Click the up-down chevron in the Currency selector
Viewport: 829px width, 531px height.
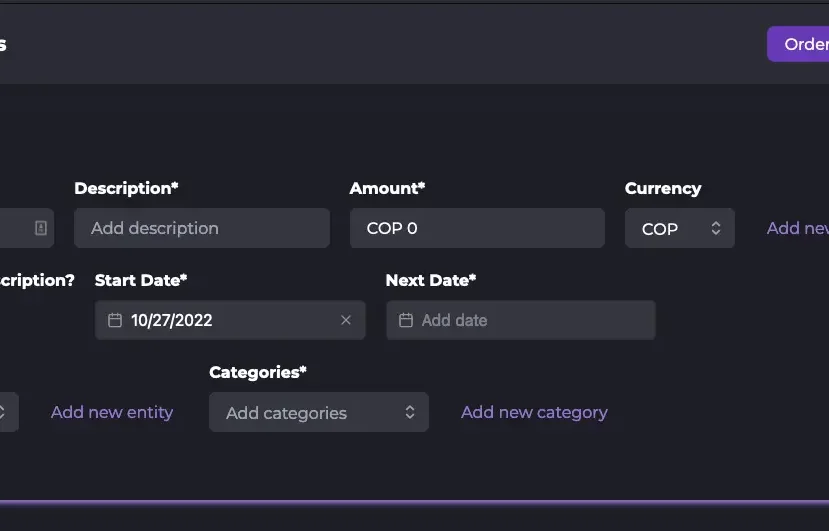(x=716, y=228)
